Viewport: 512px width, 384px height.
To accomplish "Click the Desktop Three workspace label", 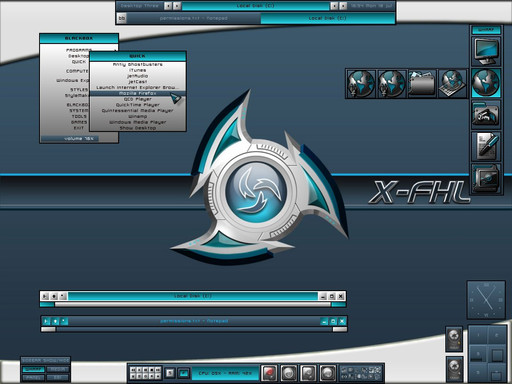I will [x=140, y=6].
